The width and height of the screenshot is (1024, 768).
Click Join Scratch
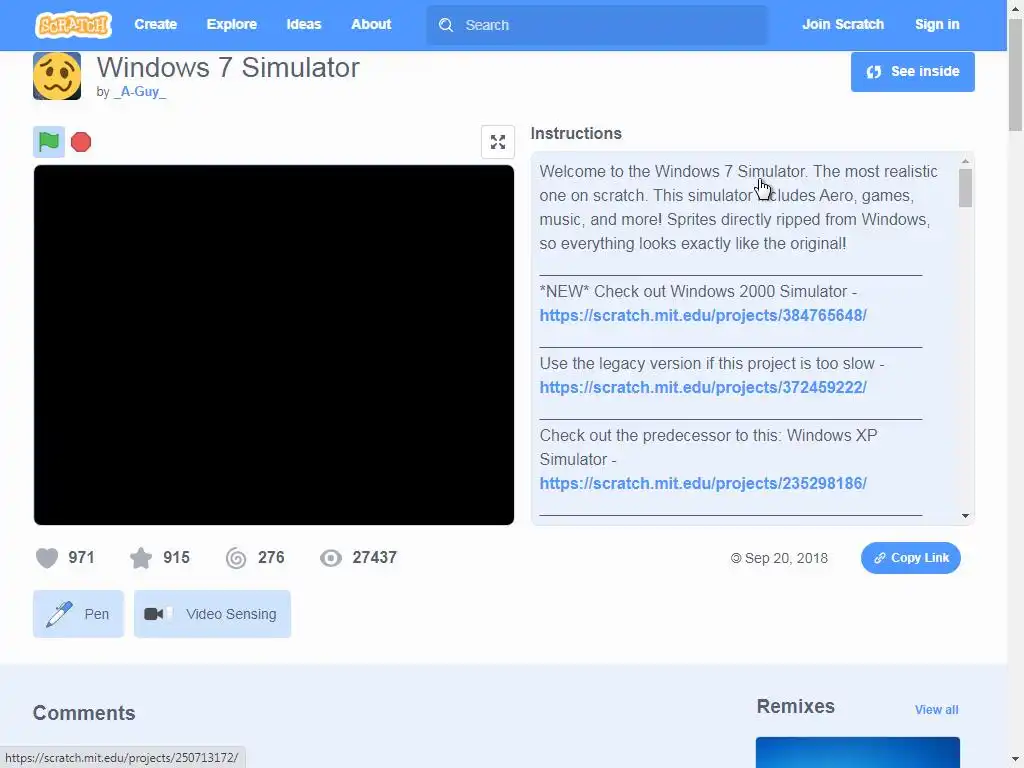coord(842,24)
